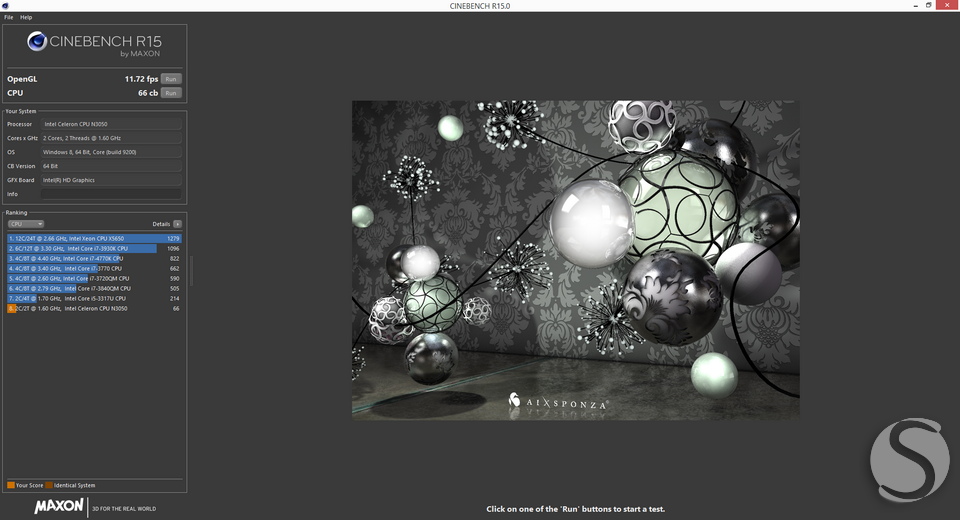
Task: Open the File menu
Action: [9, 17]
